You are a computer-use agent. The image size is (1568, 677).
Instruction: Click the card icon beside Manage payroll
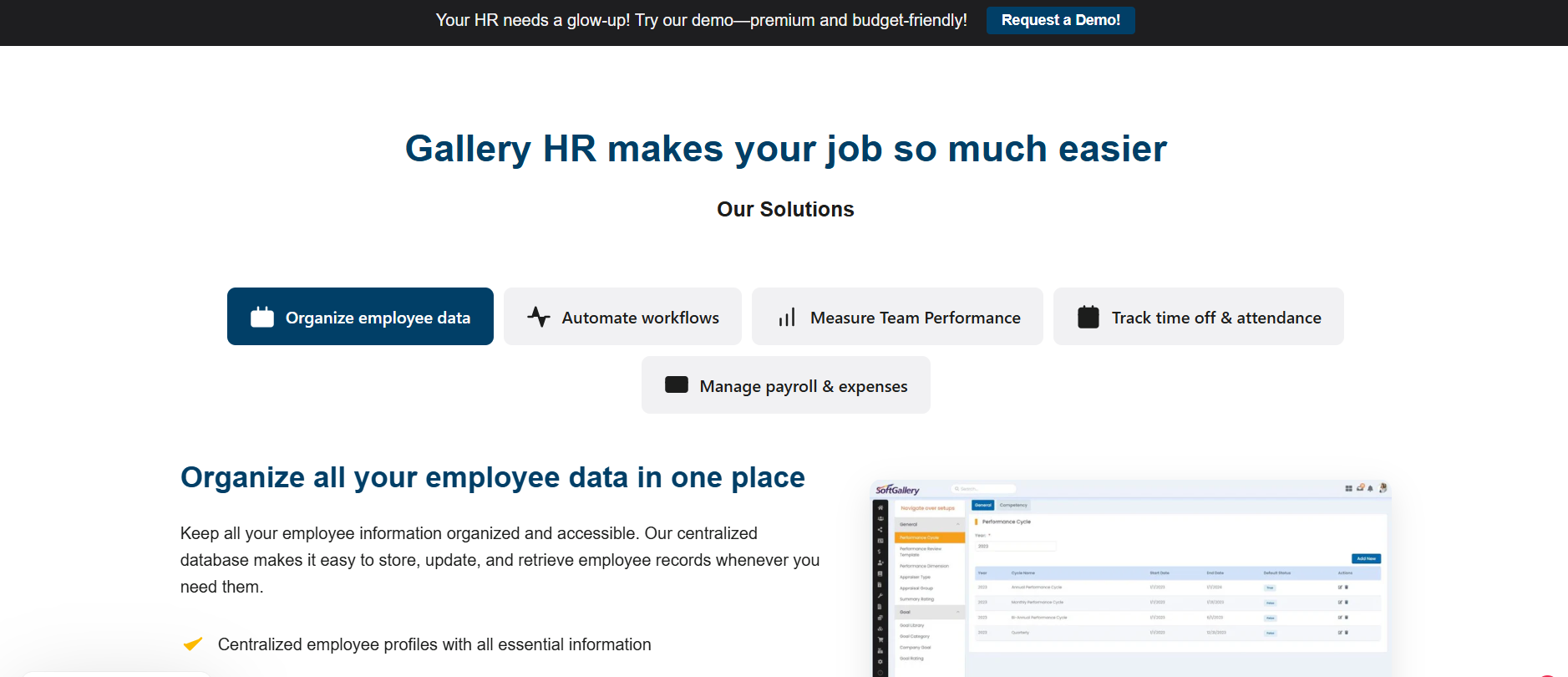click(x=677, y=384)
